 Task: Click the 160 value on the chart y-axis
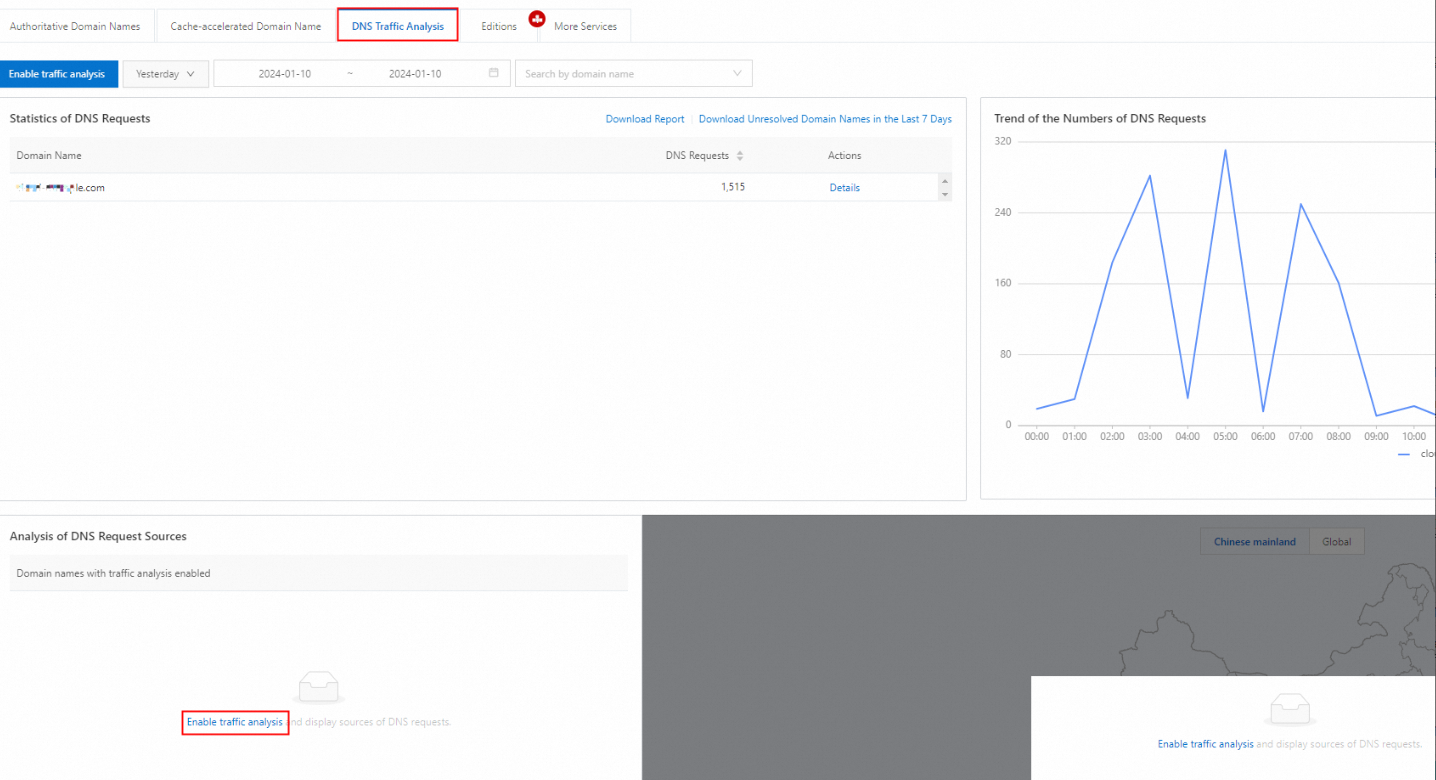[1003, 284]
